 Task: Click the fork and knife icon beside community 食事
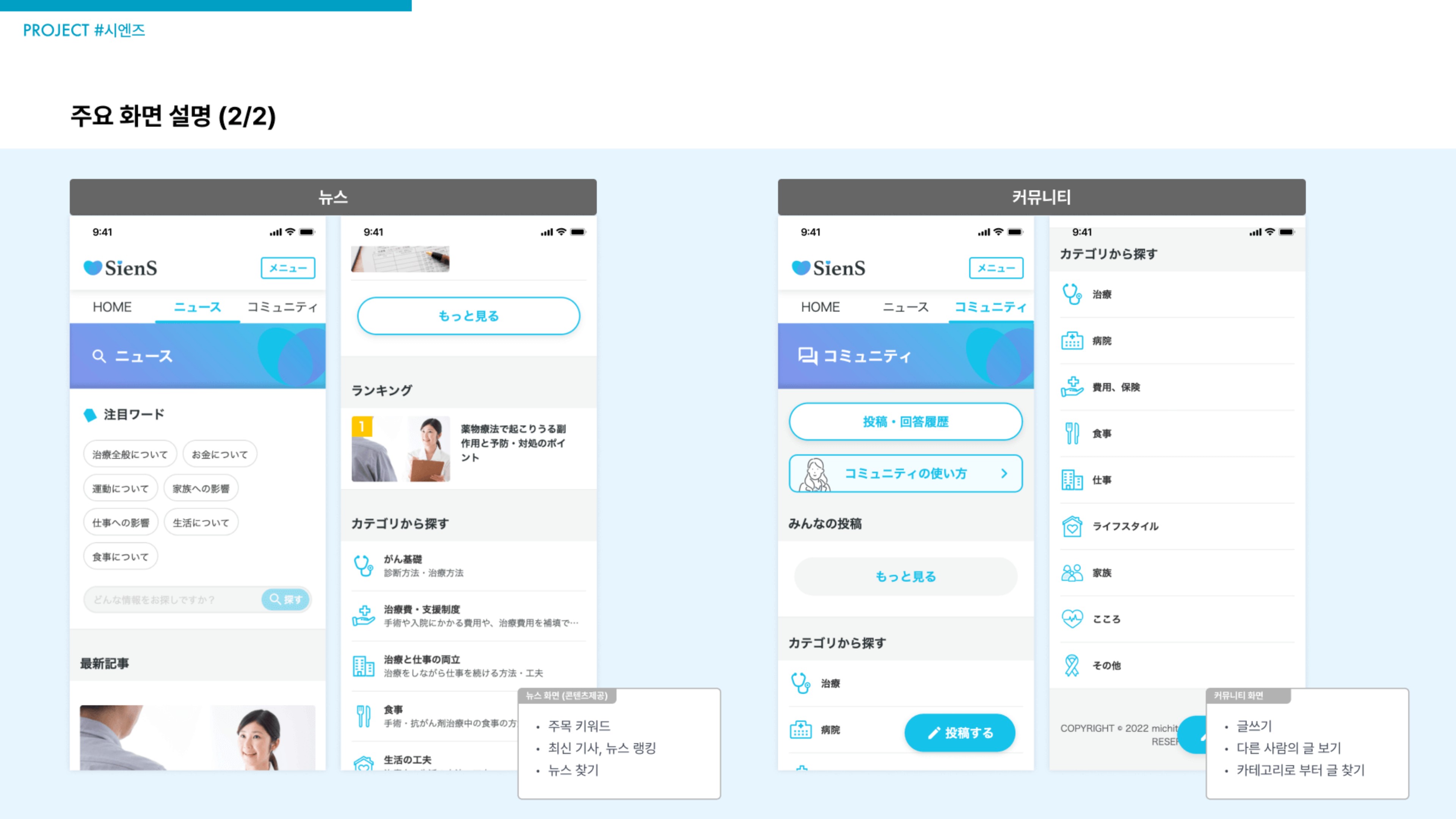pyautogui.click(x=1072, y=433)
